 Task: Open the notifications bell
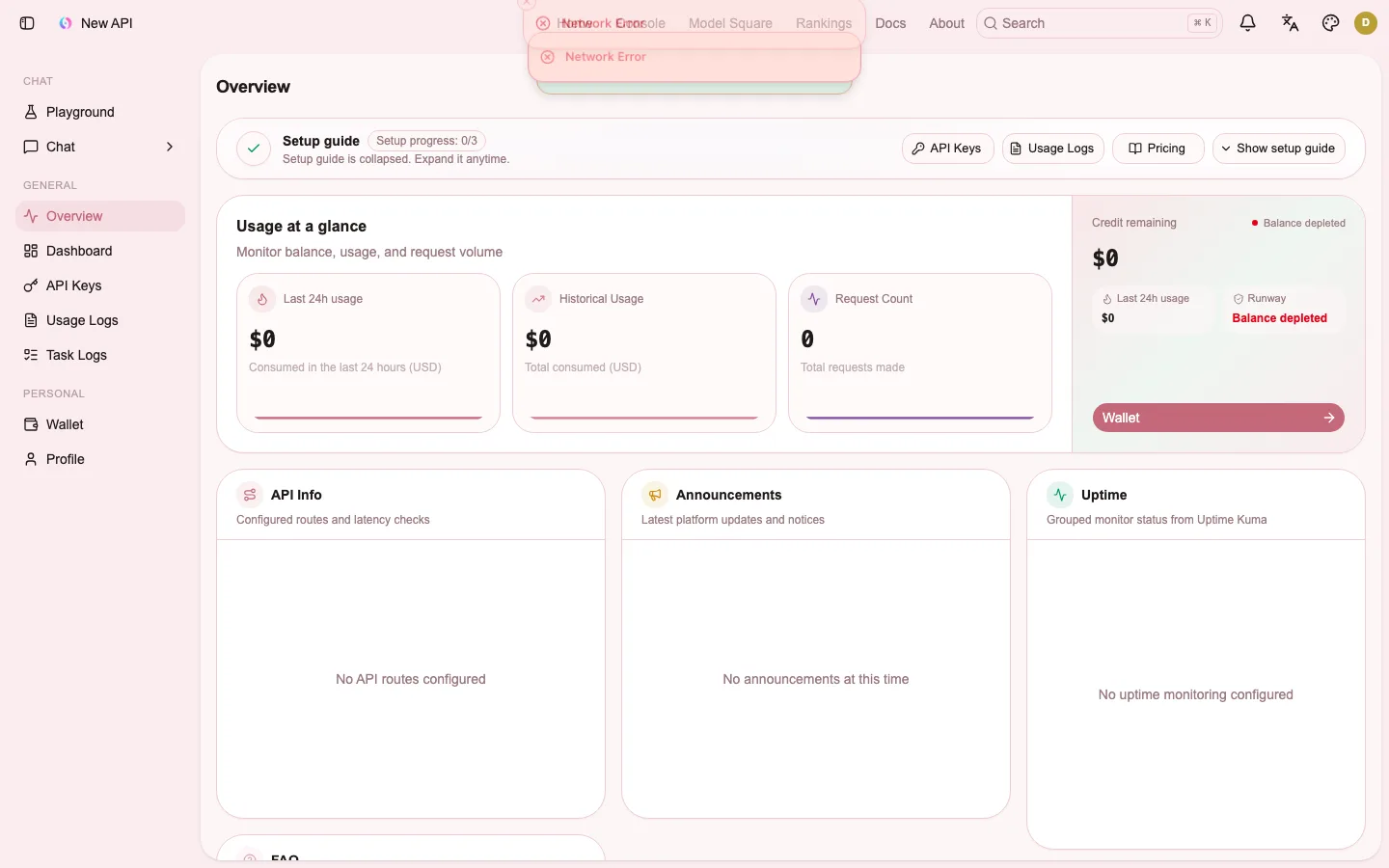(x=1248, y=23)
